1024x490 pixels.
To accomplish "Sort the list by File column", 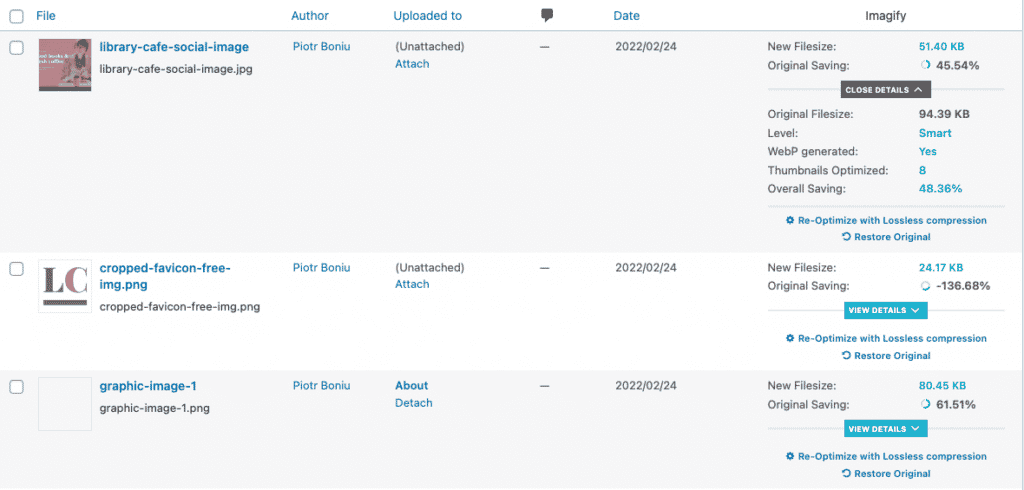I will click(x=46, y=16).
